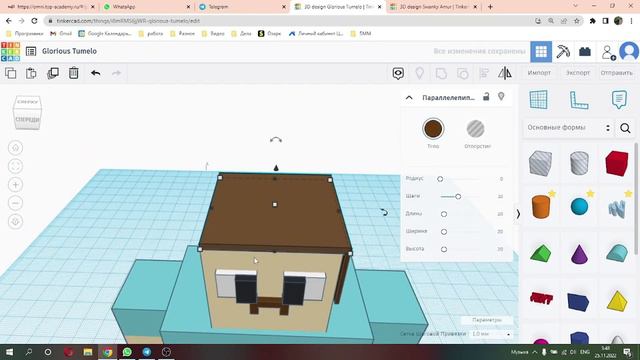Pick the red text shape

541,298
